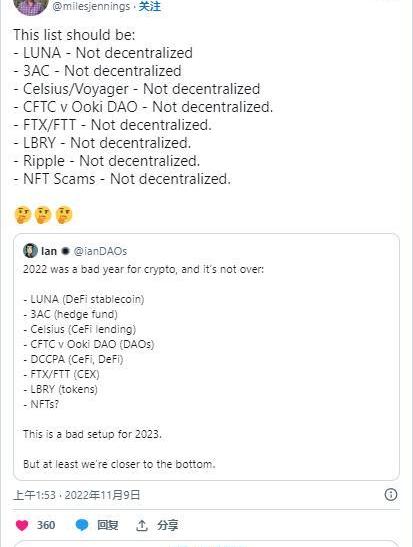Image resolution: width=413 pixels, height=547 pixels.
Task: Click the 关注 follow link
Action: tap(150, 6)
